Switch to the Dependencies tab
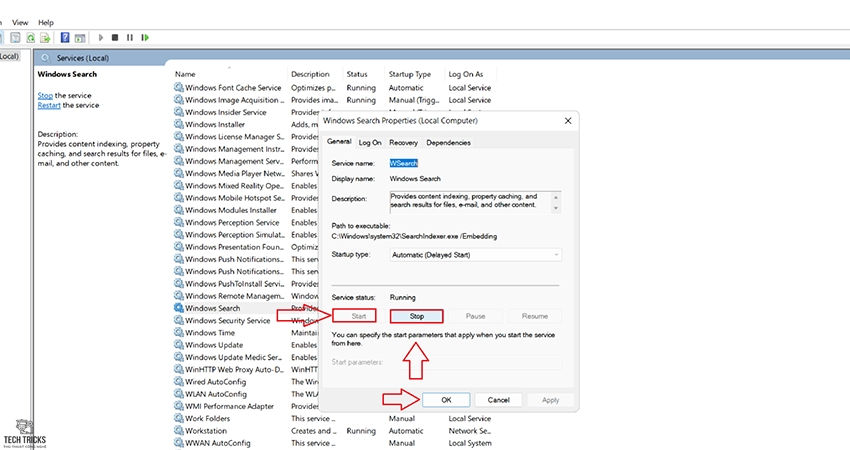 (448, 143)
